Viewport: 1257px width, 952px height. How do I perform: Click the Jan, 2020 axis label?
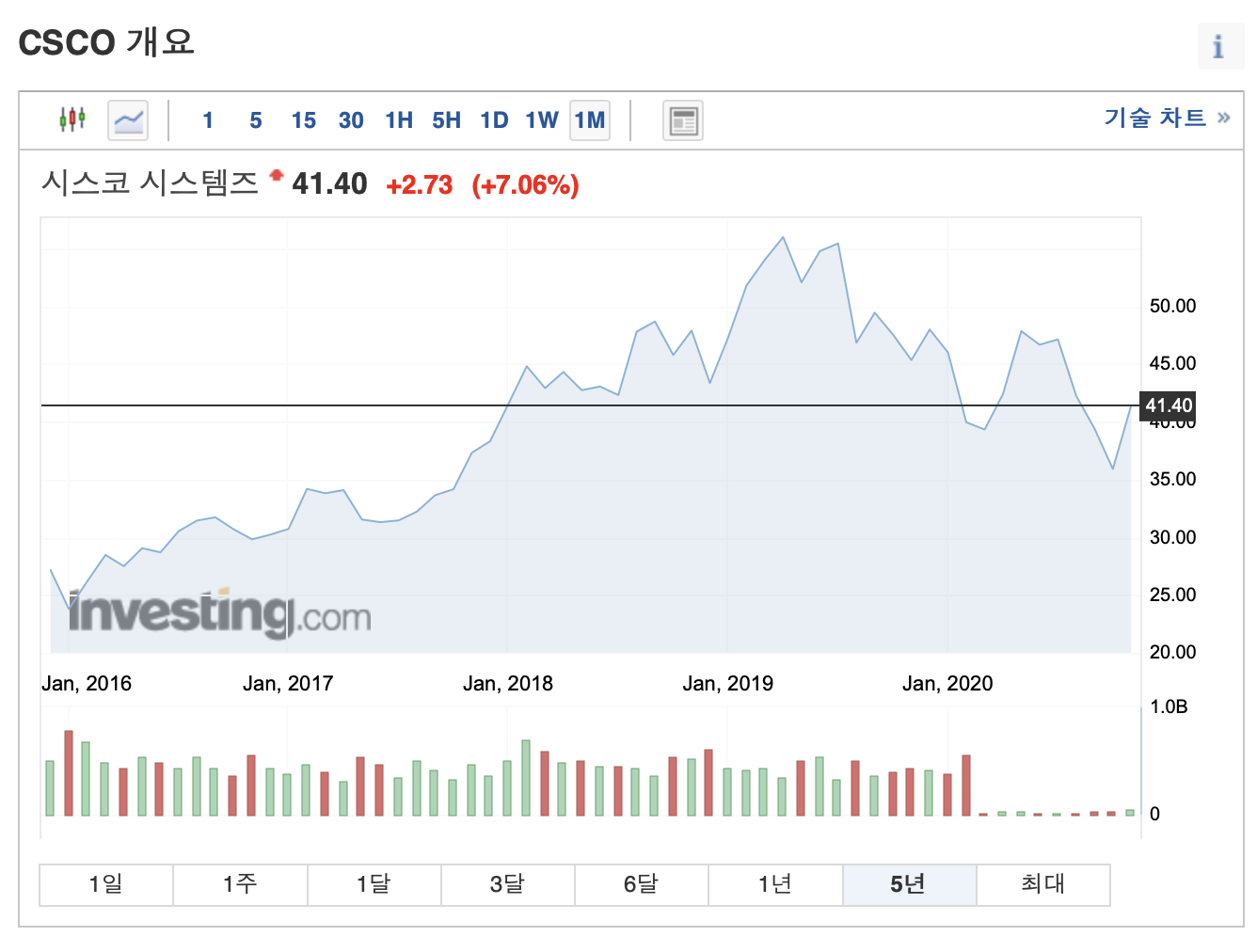click(x=947, y=684)
